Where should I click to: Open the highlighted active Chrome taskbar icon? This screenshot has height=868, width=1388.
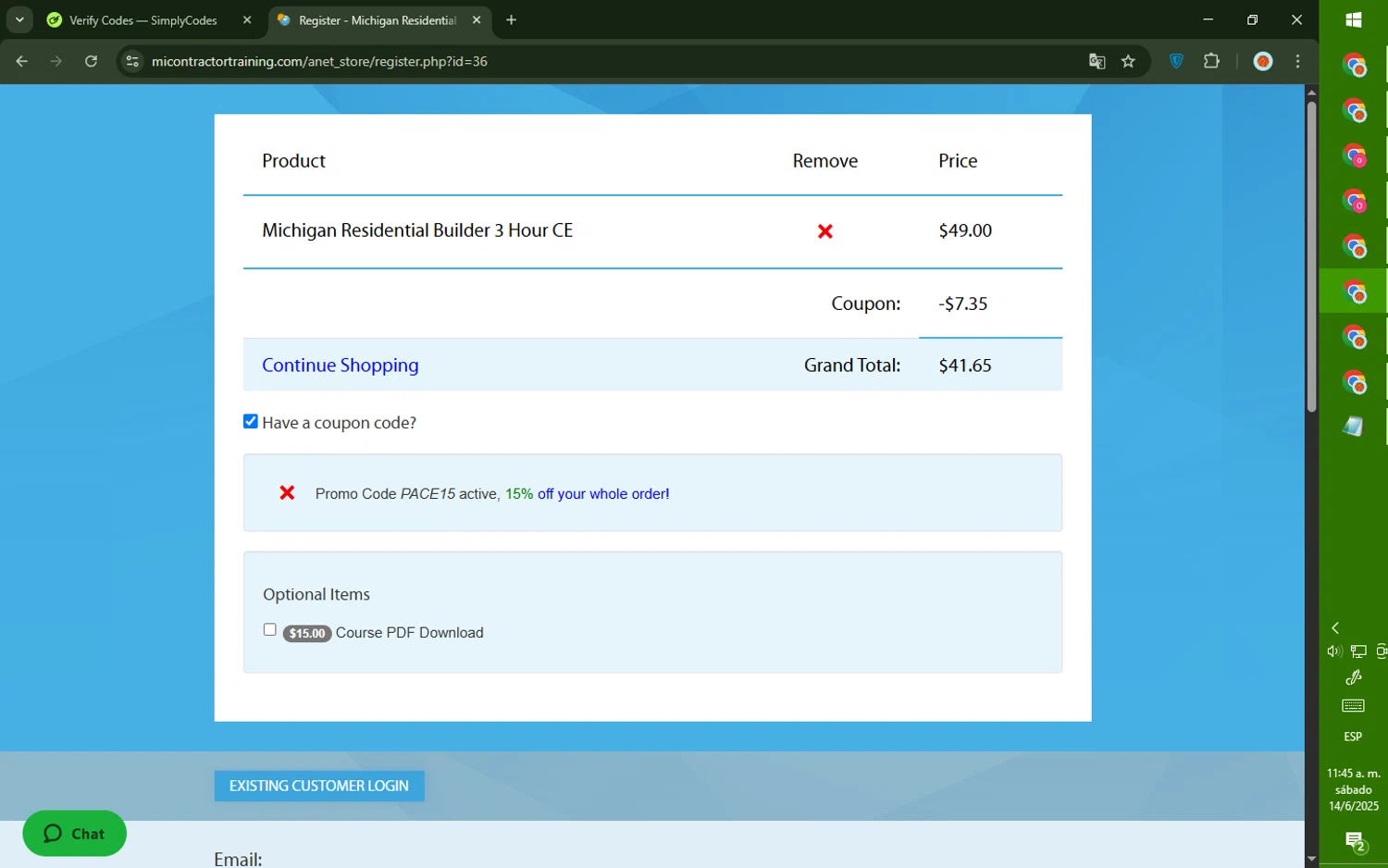[1354, 291]
